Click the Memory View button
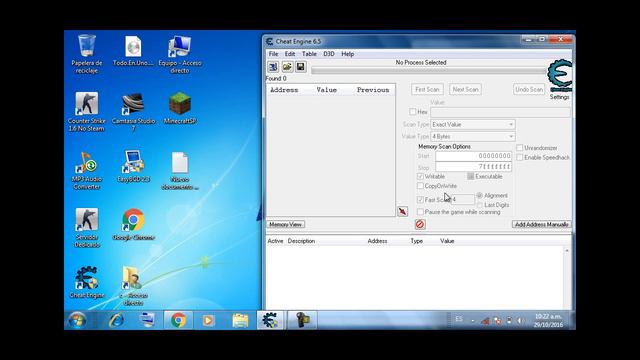 286,224
